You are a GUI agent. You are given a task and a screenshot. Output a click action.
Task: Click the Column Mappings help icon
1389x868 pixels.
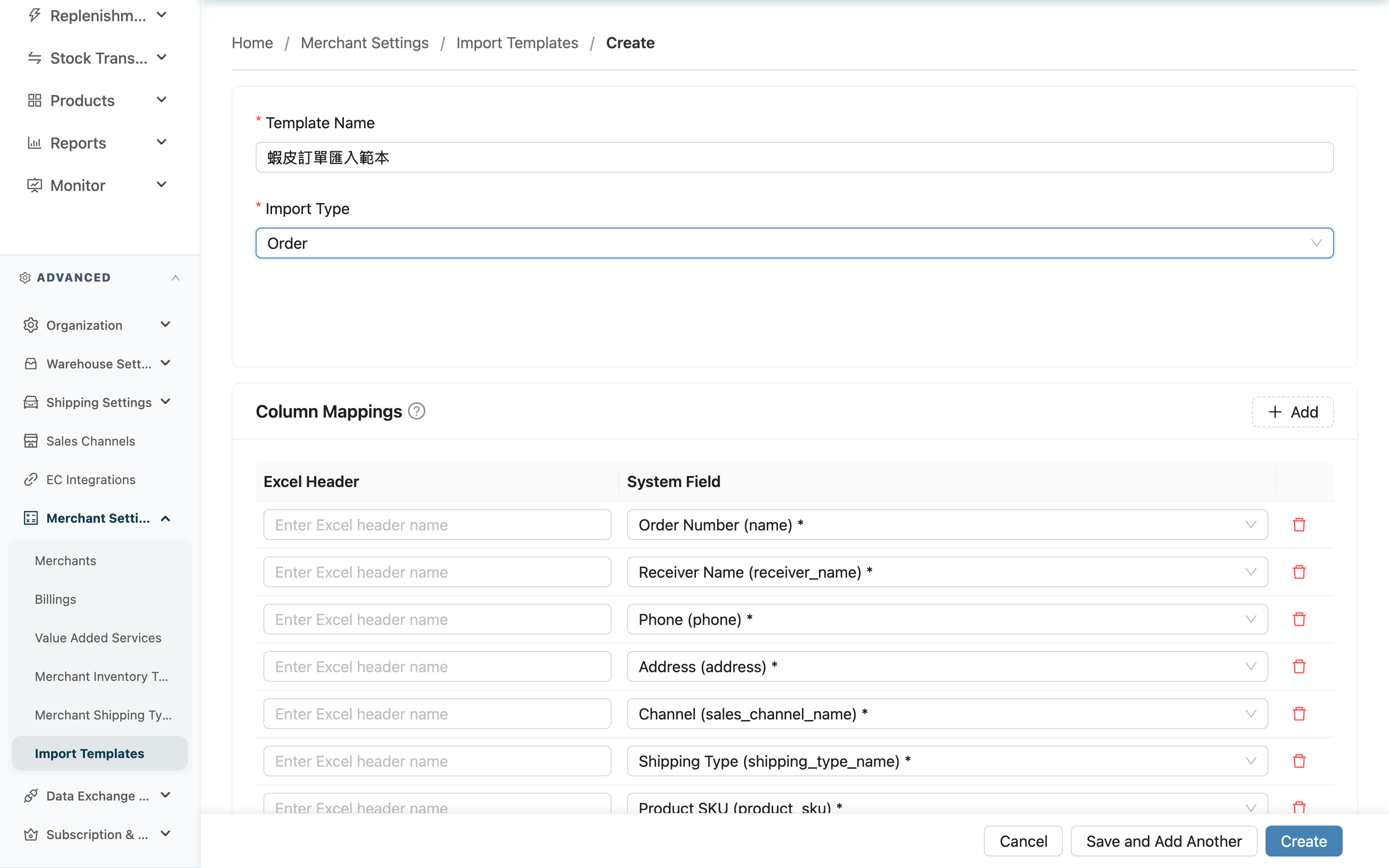[417, 411]
